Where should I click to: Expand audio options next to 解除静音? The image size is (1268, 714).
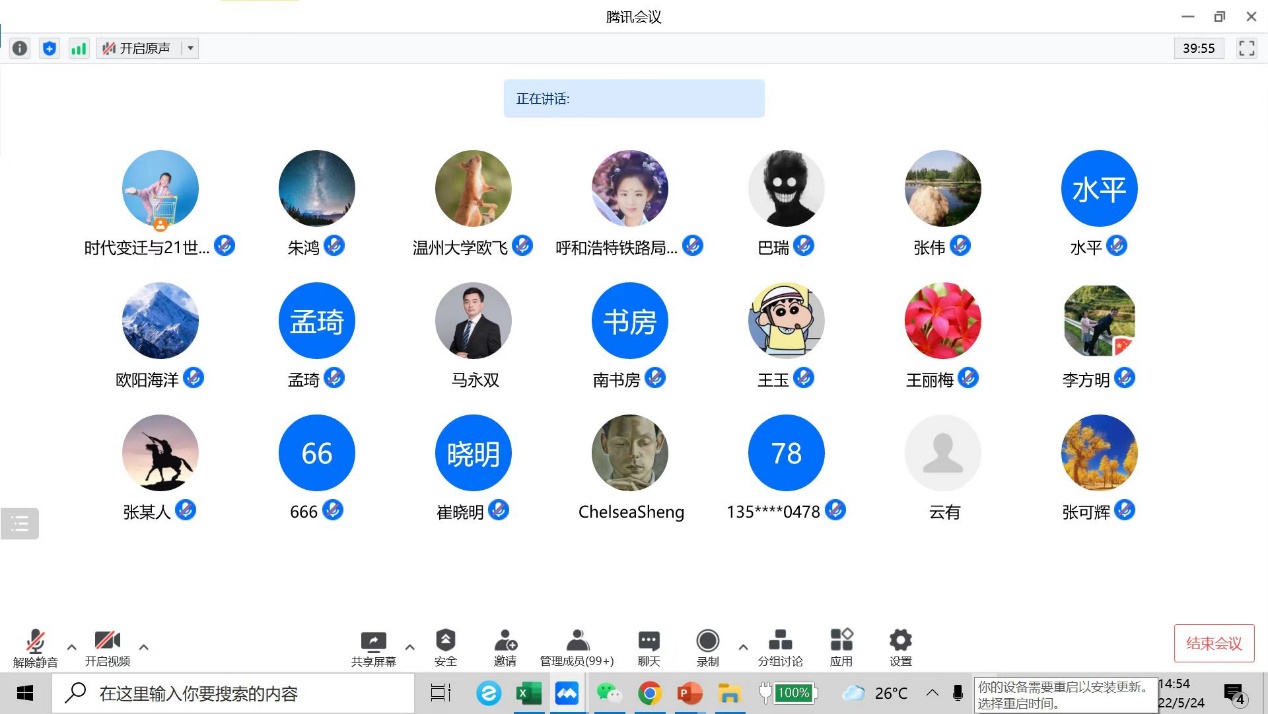point(72,647)
